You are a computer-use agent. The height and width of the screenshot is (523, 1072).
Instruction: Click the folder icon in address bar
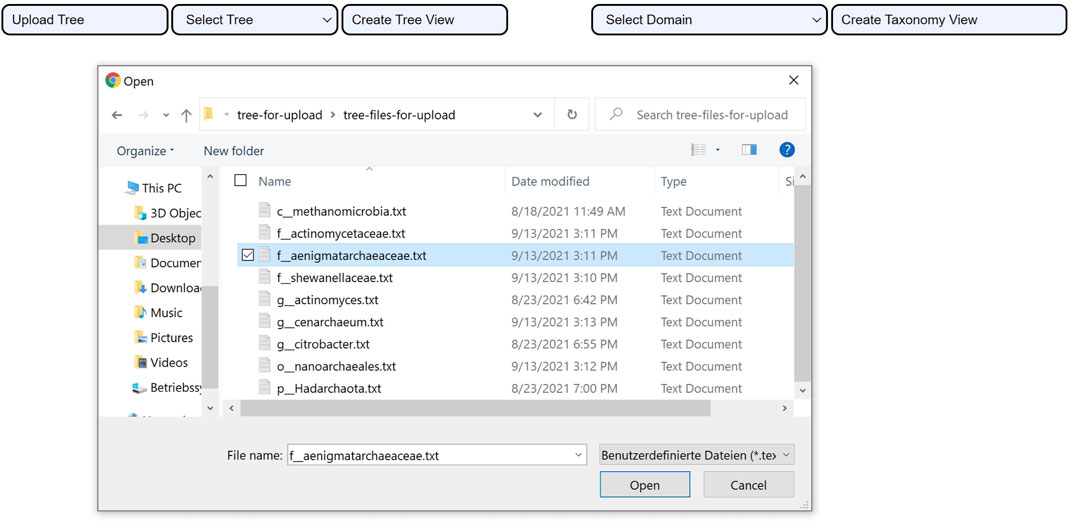(209, 114)
